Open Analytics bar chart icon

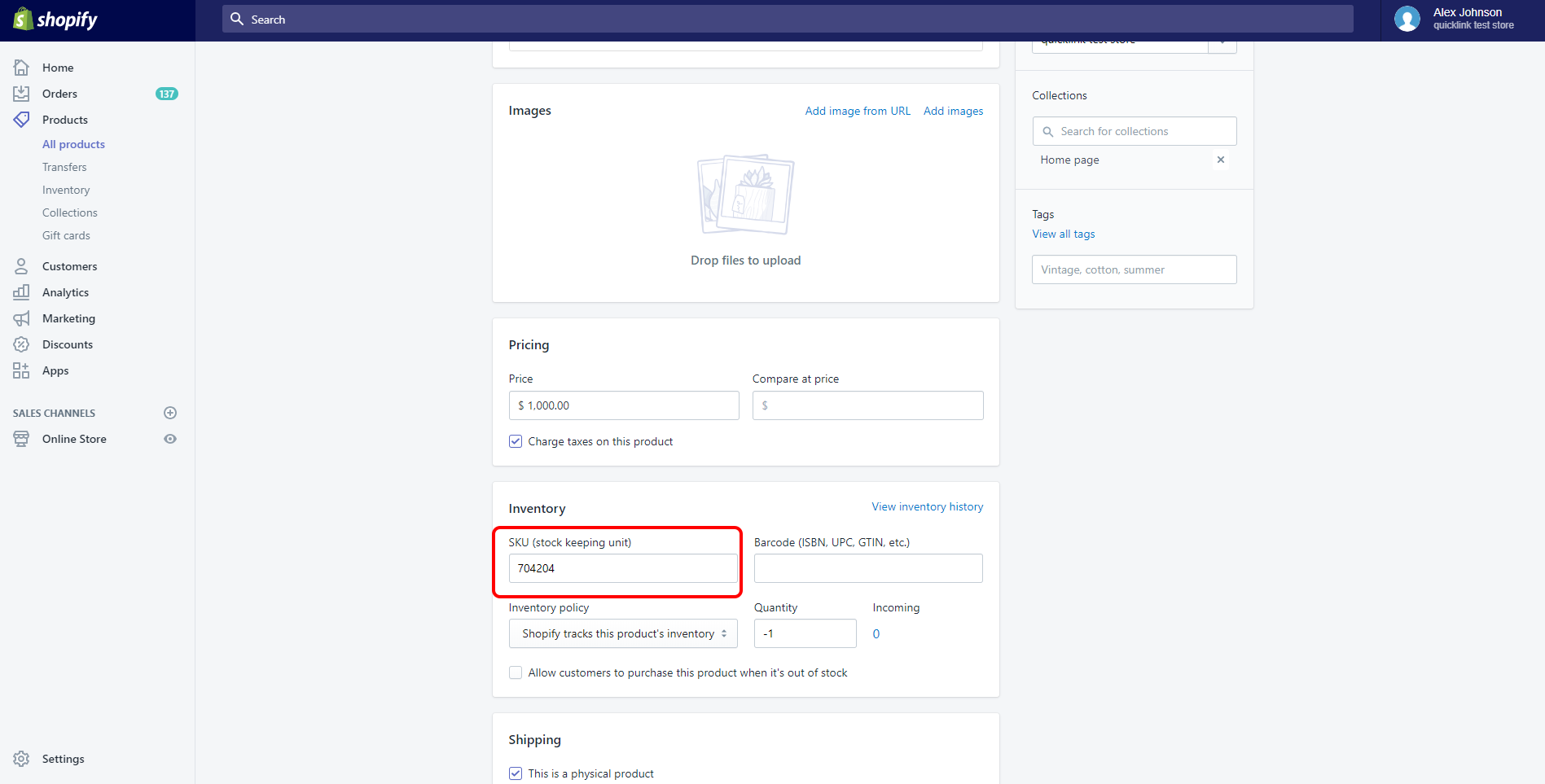[21, 292]
